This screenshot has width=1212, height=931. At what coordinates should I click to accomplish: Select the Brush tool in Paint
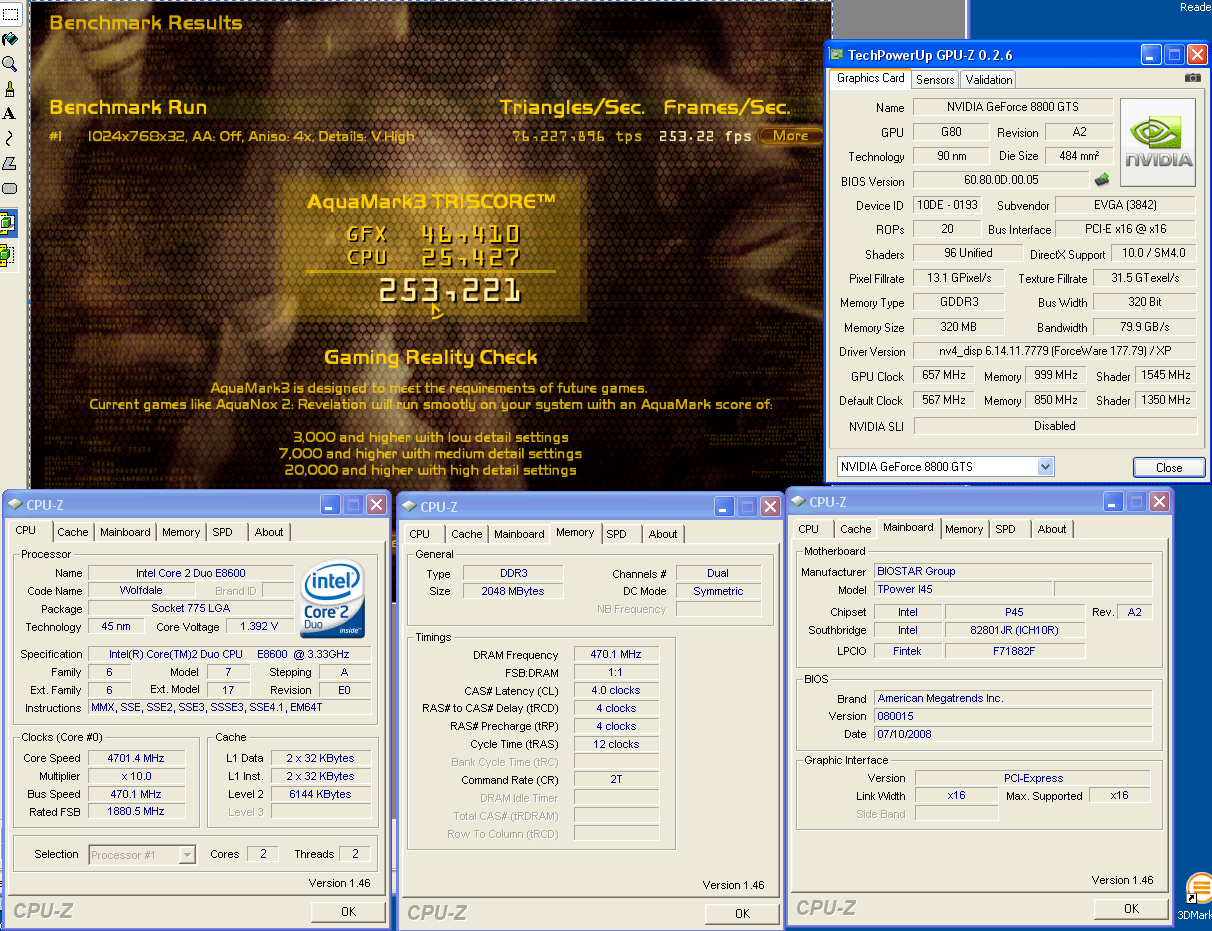point(9,89)
